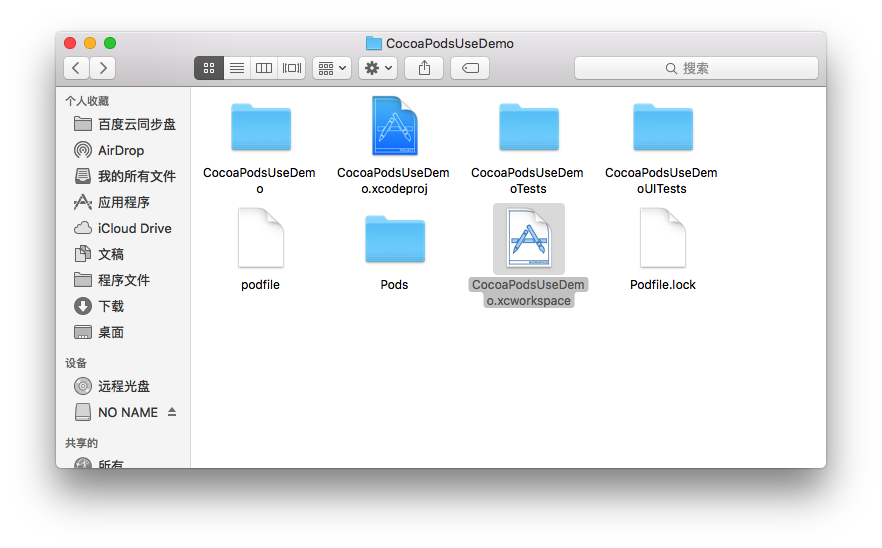
Task: Go back with the left chevron button
Action: click(76, 68)
